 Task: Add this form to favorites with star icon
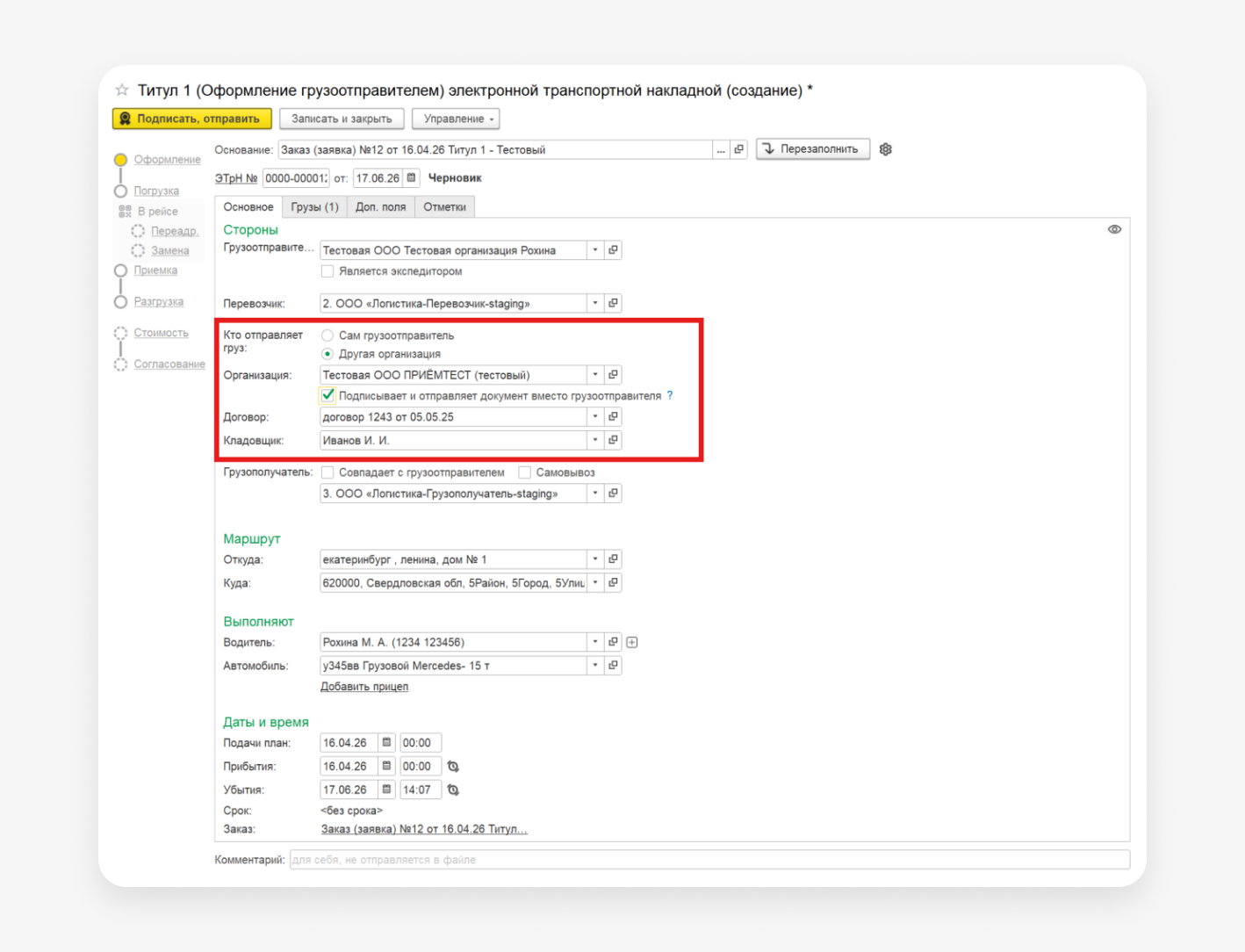[x=122, y=90]
